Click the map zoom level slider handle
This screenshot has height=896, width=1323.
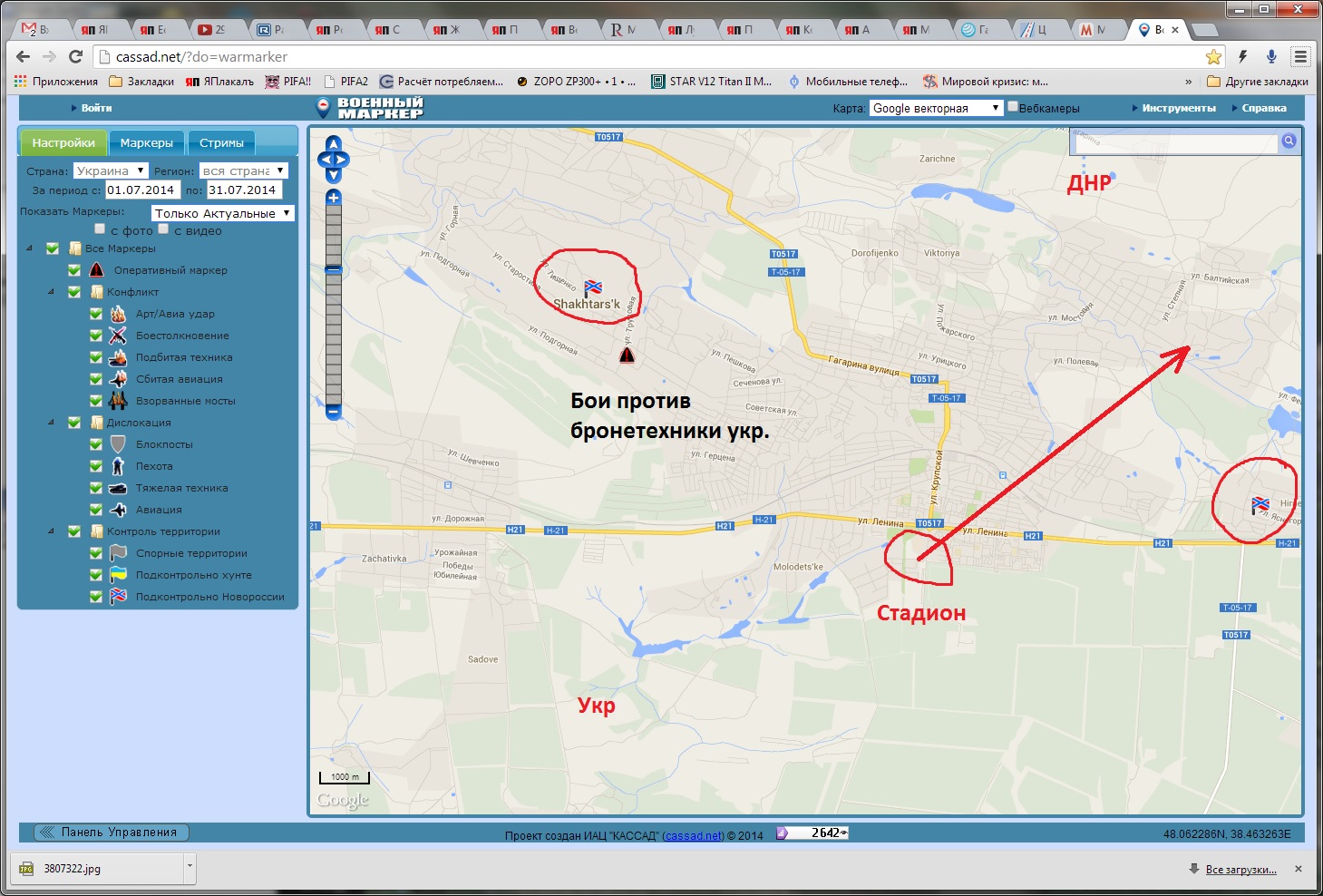pyautogui.click(x=334, y=269)
